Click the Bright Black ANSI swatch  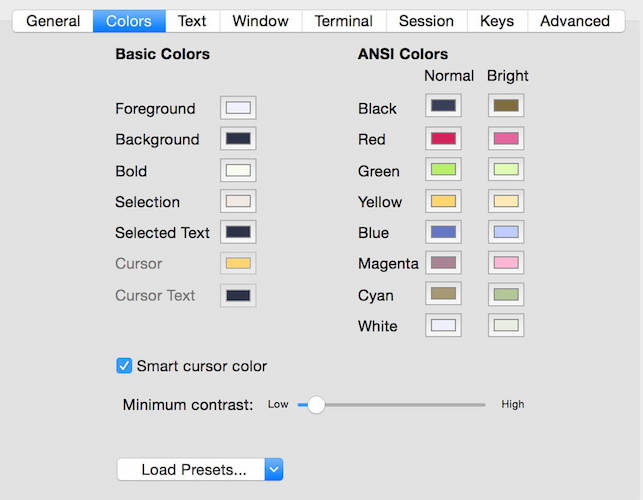[x=506, y=106]
